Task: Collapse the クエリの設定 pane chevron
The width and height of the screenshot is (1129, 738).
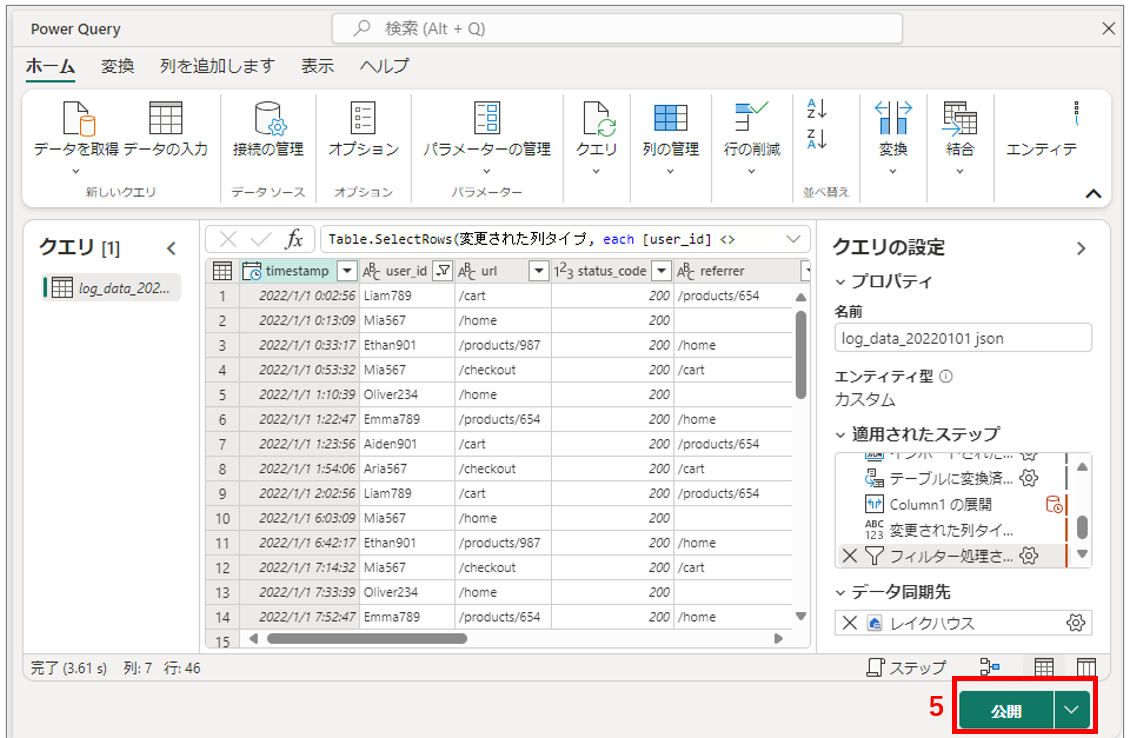Action: pyautogui.click(x=1081, y=248)
